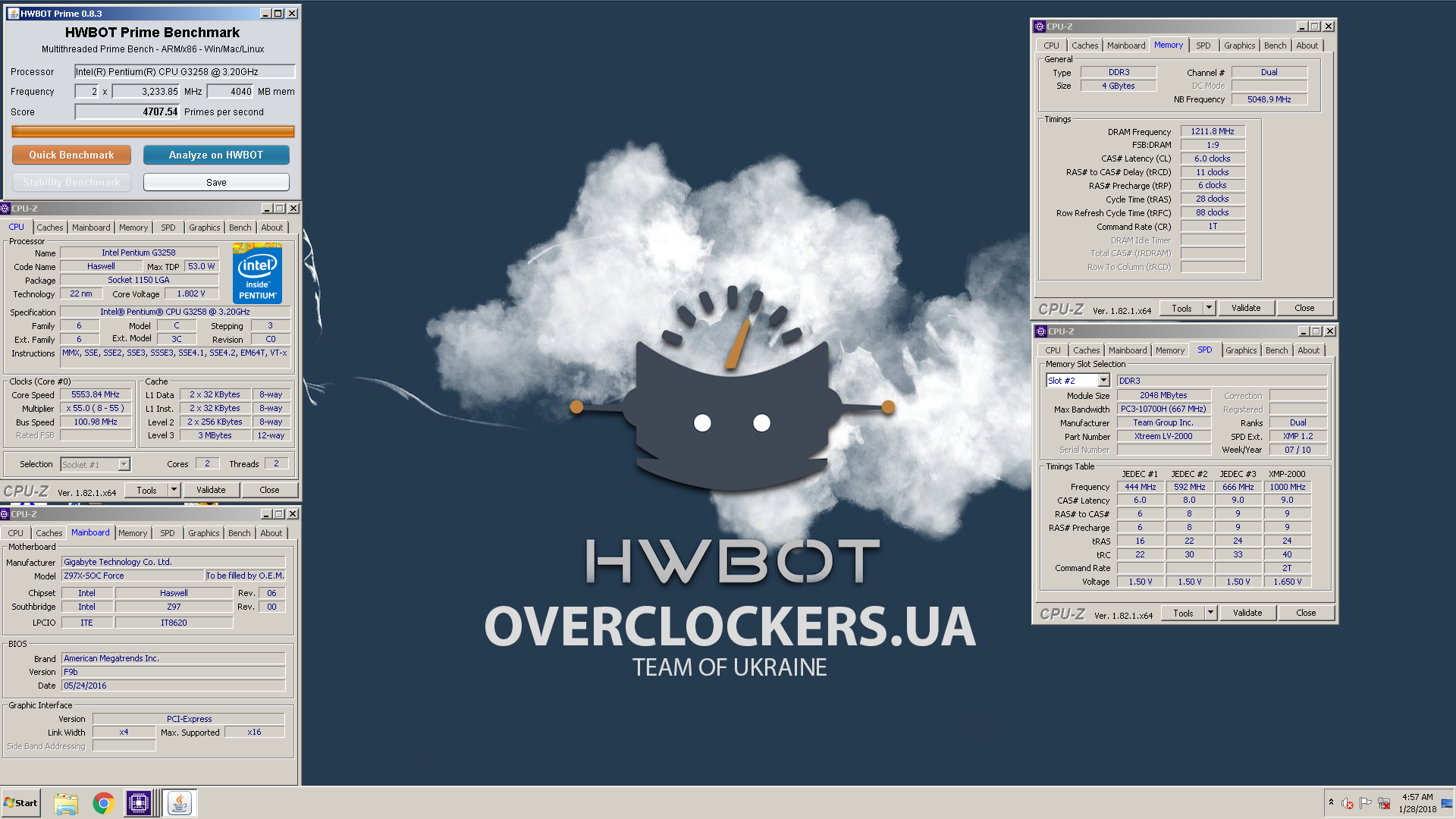Click the Part Number Xtreem LV-2000

point(1163,436)
